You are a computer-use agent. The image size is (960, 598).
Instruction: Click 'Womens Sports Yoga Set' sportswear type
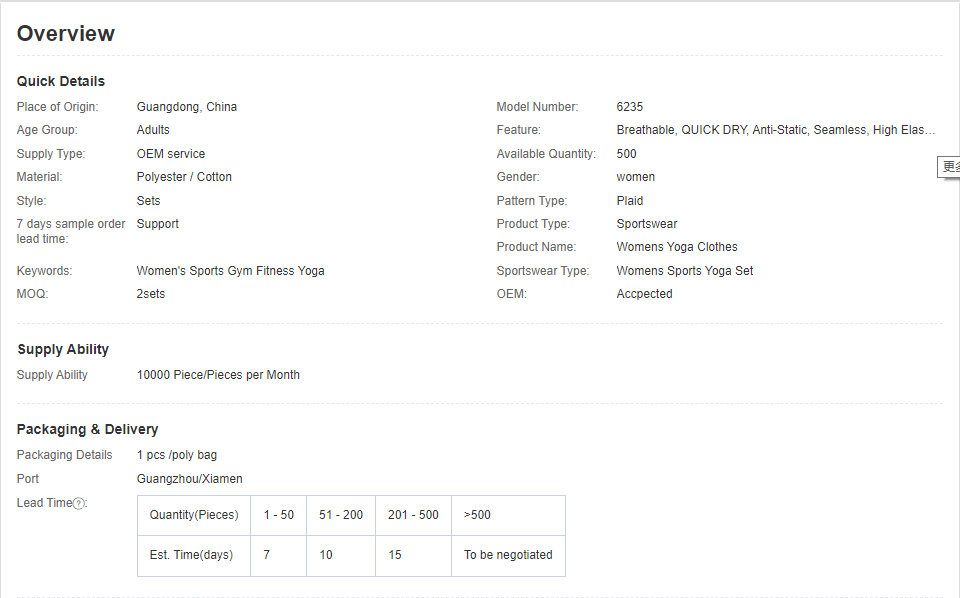[685, 271]
